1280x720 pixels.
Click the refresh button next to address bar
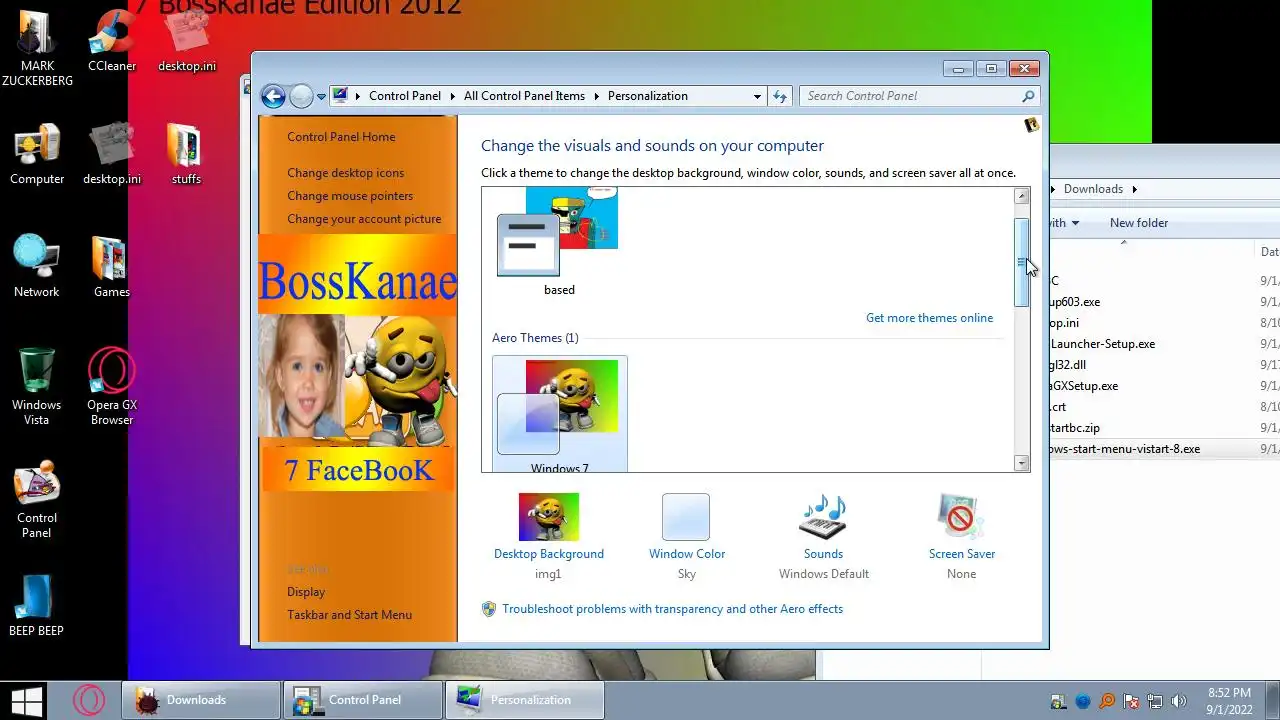pos(781,96)
